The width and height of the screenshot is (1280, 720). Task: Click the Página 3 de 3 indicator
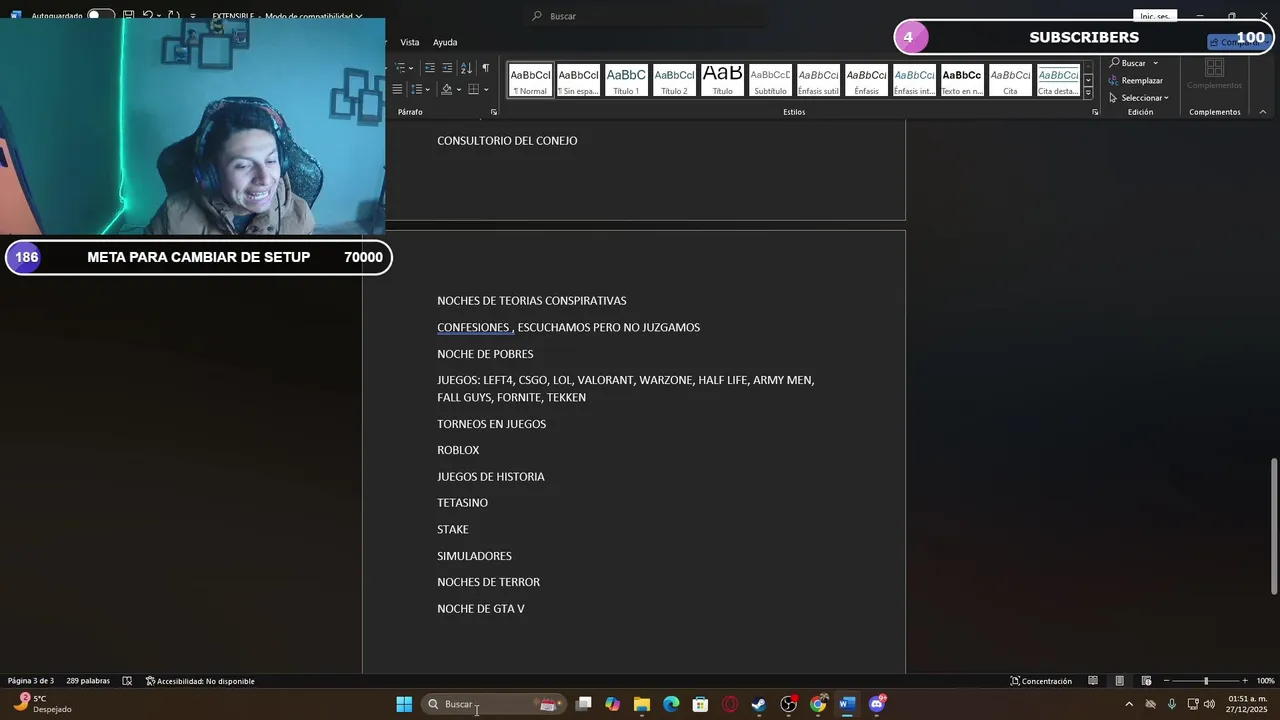tap(31, 681)
